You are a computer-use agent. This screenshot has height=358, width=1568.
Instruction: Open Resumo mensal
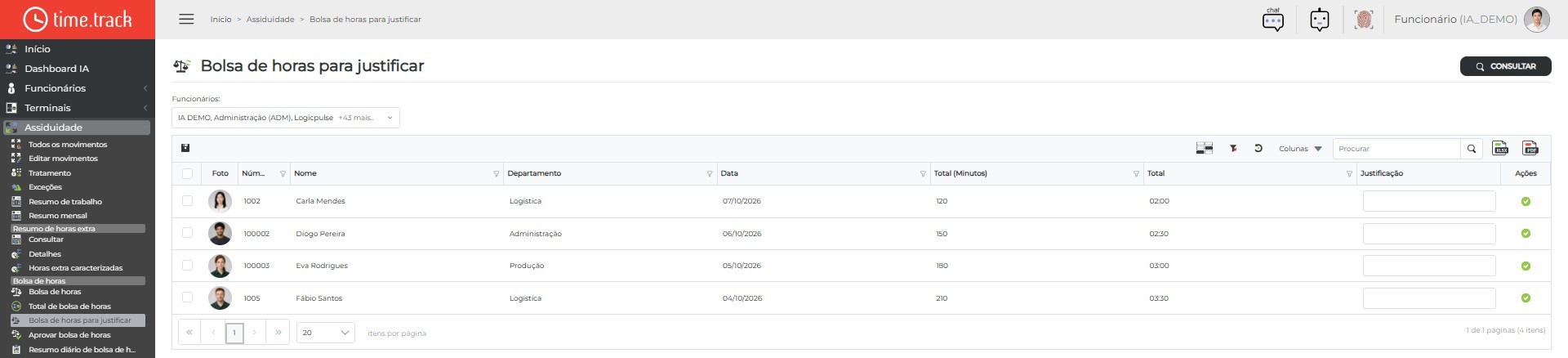coord(58,216)
